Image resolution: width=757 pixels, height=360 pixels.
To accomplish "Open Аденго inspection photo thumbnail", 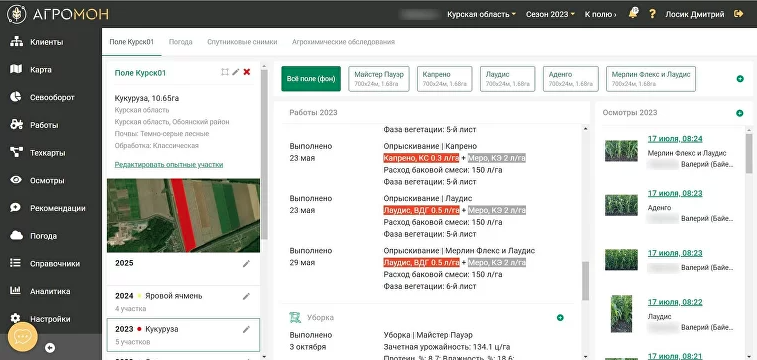I will tap(621, 205).
